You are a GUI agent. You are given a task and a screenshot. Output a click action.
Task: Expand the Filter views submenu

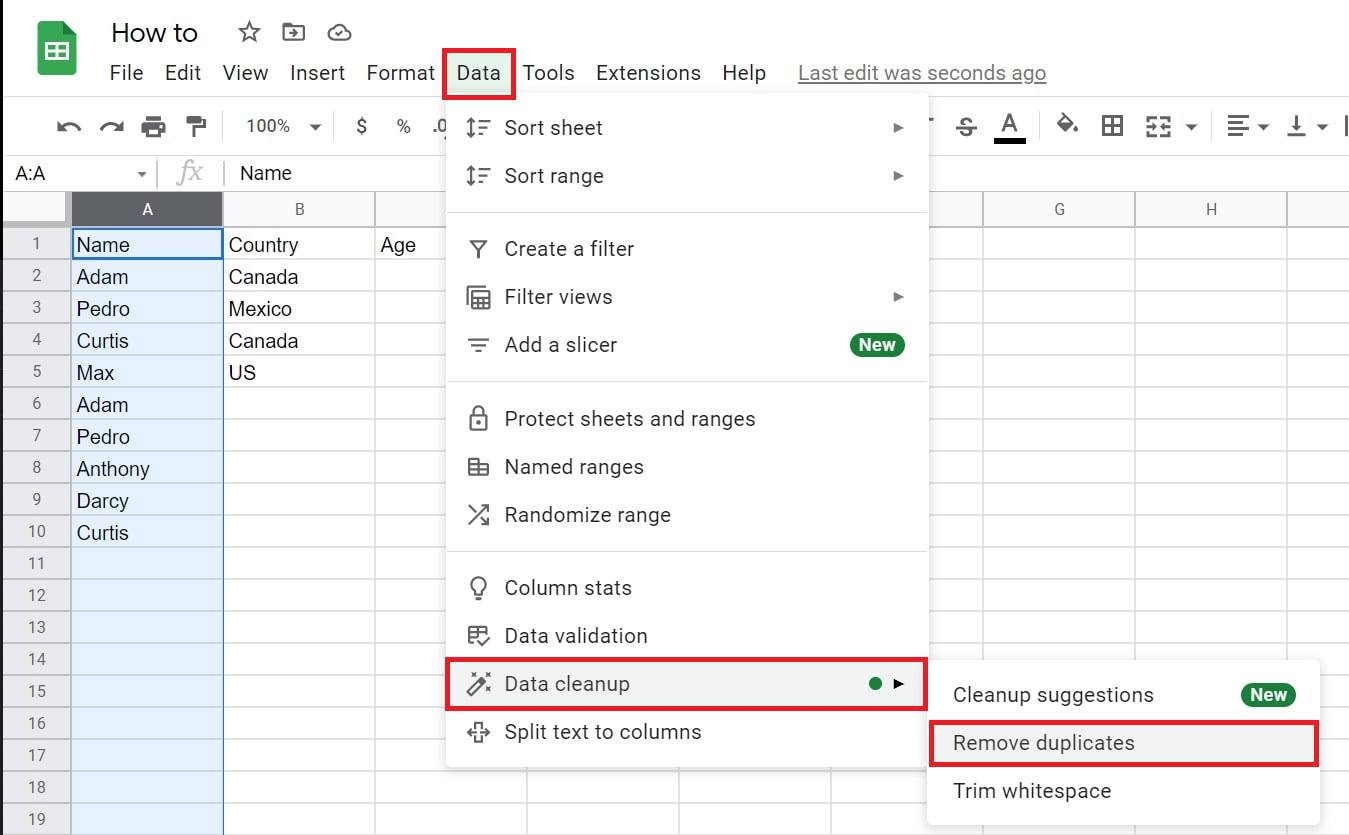[557, 296]
